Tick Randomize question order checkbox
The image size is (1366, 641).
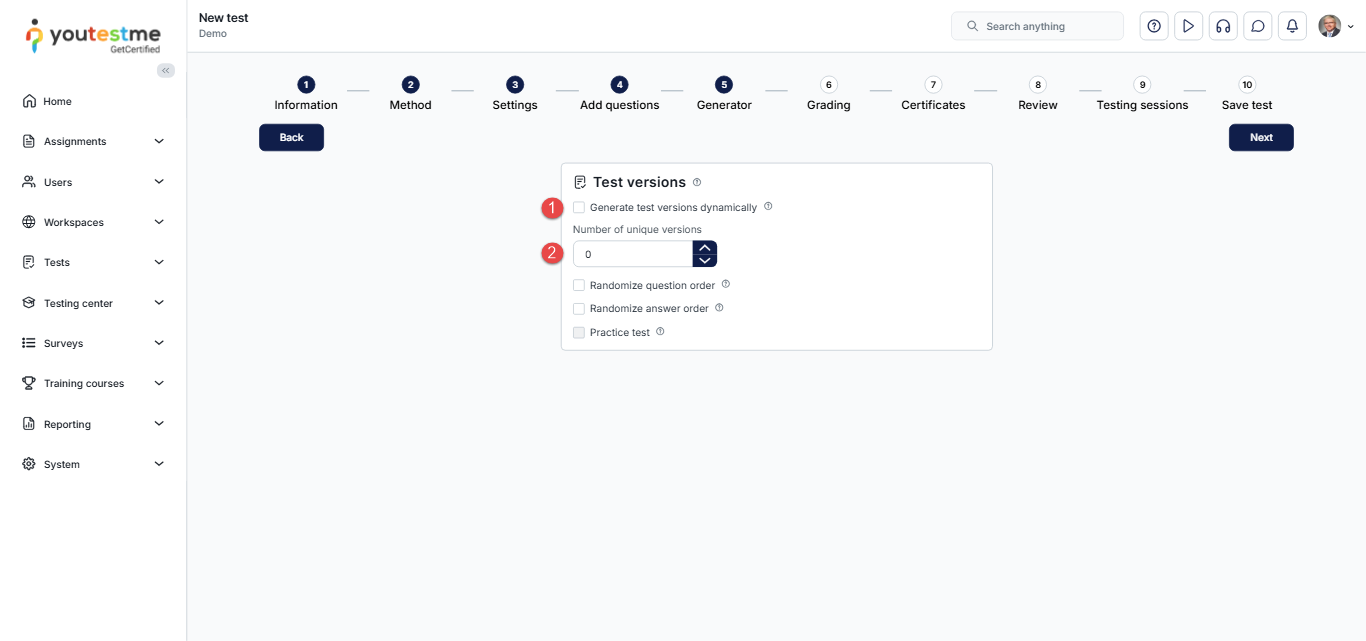tap(579, 285)
